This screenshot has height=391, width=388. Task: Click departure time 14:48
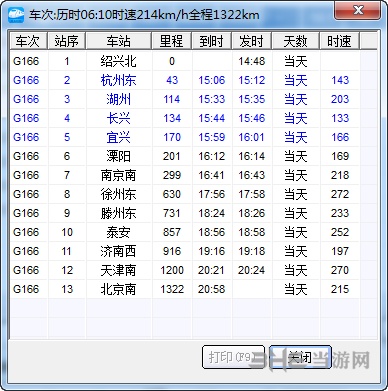coord(252,61)
